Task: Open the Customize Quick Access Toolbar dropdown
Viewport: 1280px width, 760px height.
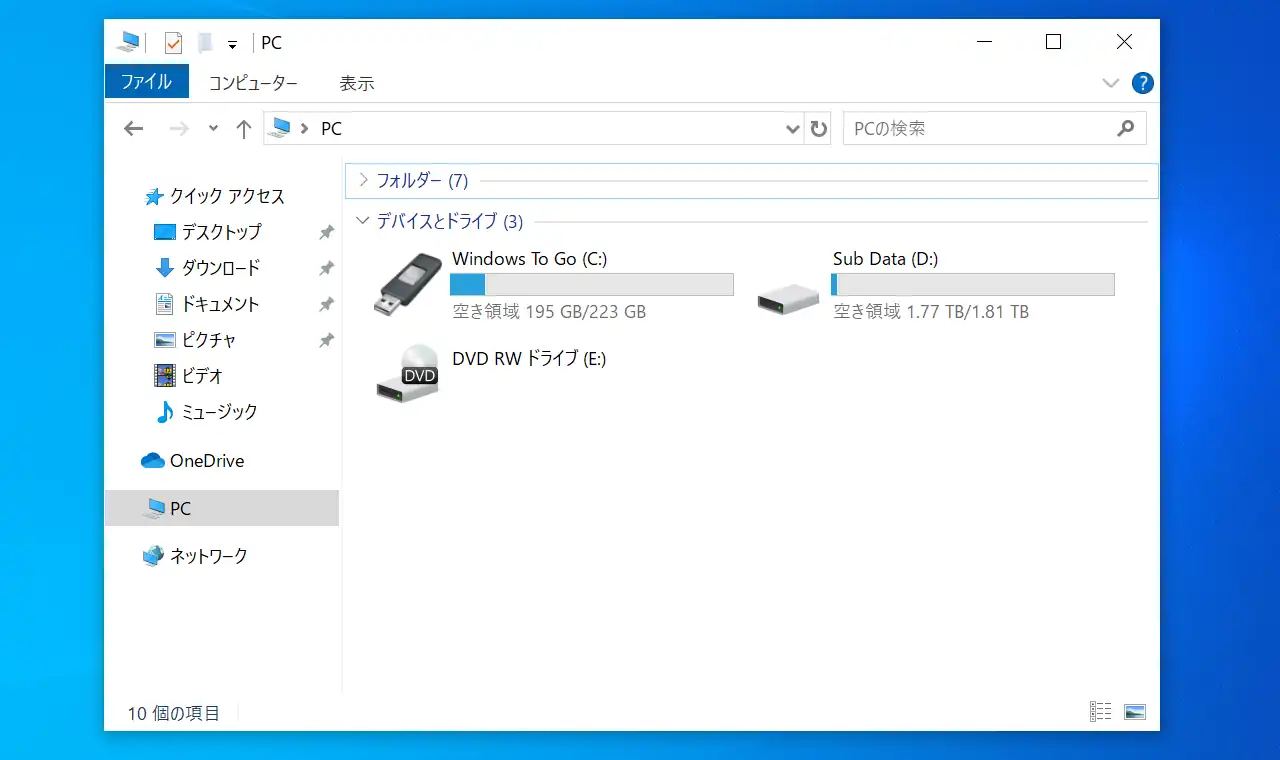Action: coord(232,45)
